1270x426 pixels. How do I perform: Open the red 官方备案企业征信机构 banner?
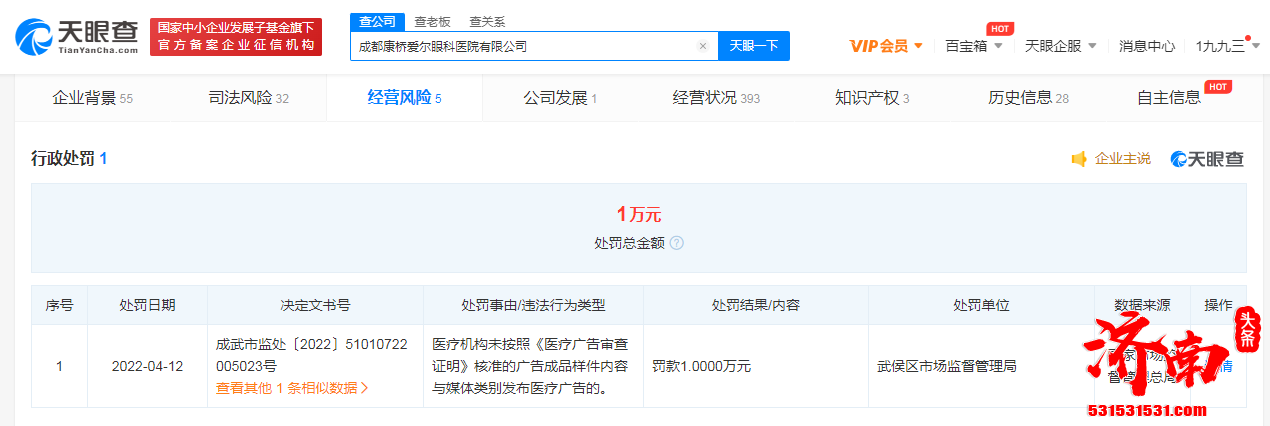pos(236,36)
